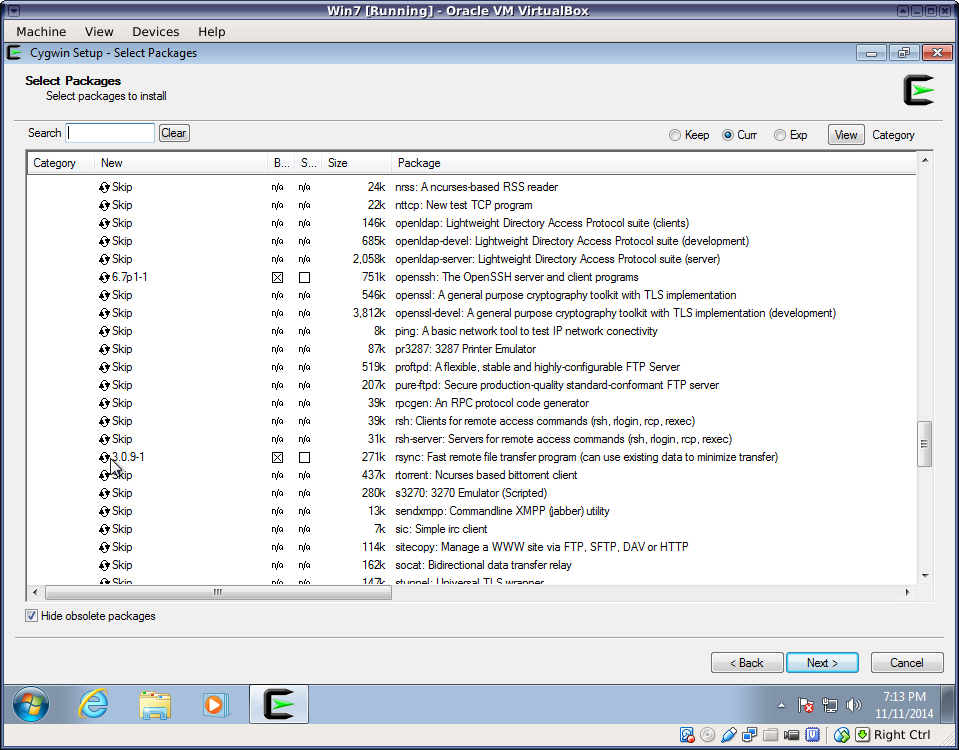
Task: Click the cycle icon for rpcgen package
Action: [104, 403]
